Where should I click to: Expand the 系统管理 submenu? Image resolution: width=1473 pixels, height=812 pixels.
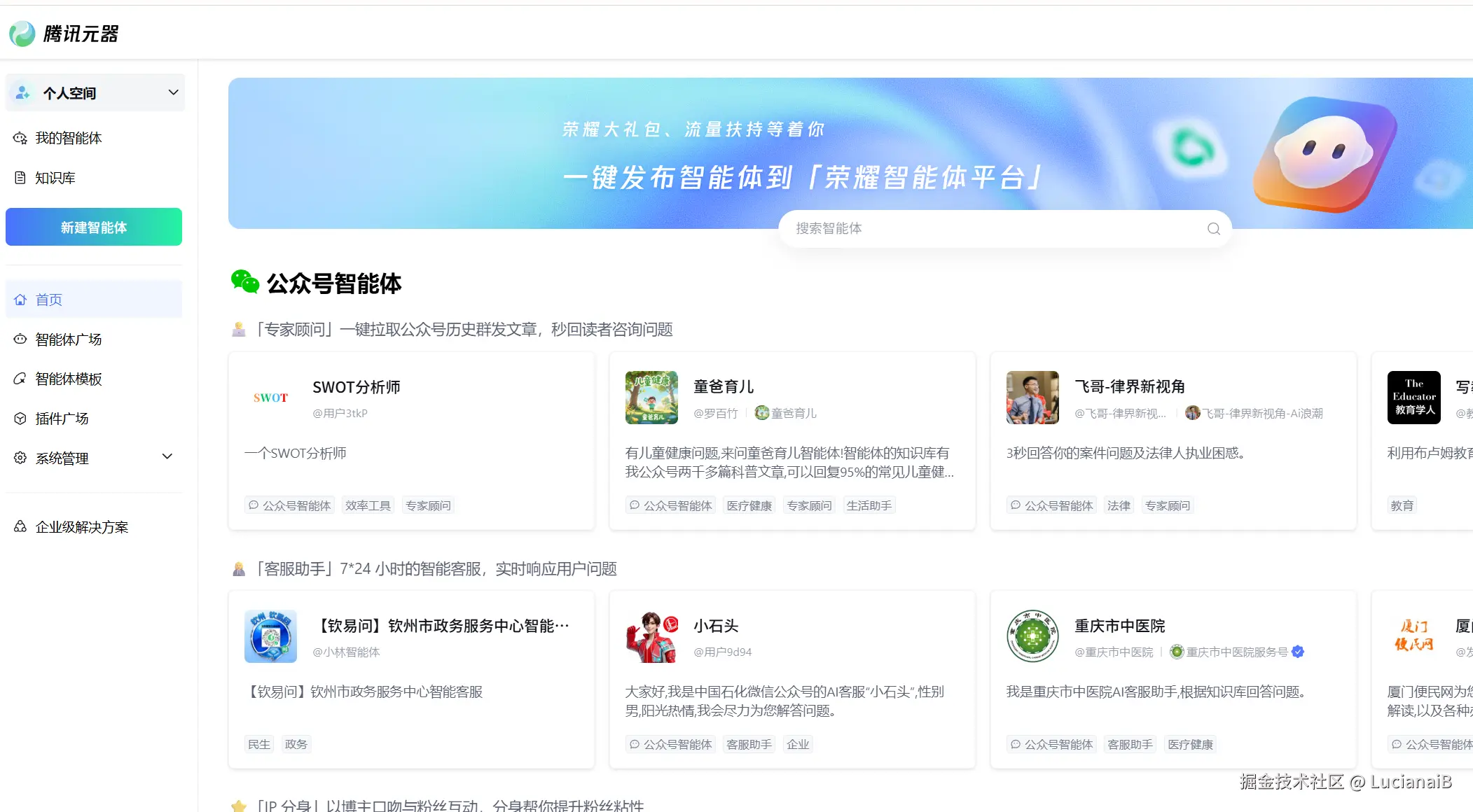[167, 456]
